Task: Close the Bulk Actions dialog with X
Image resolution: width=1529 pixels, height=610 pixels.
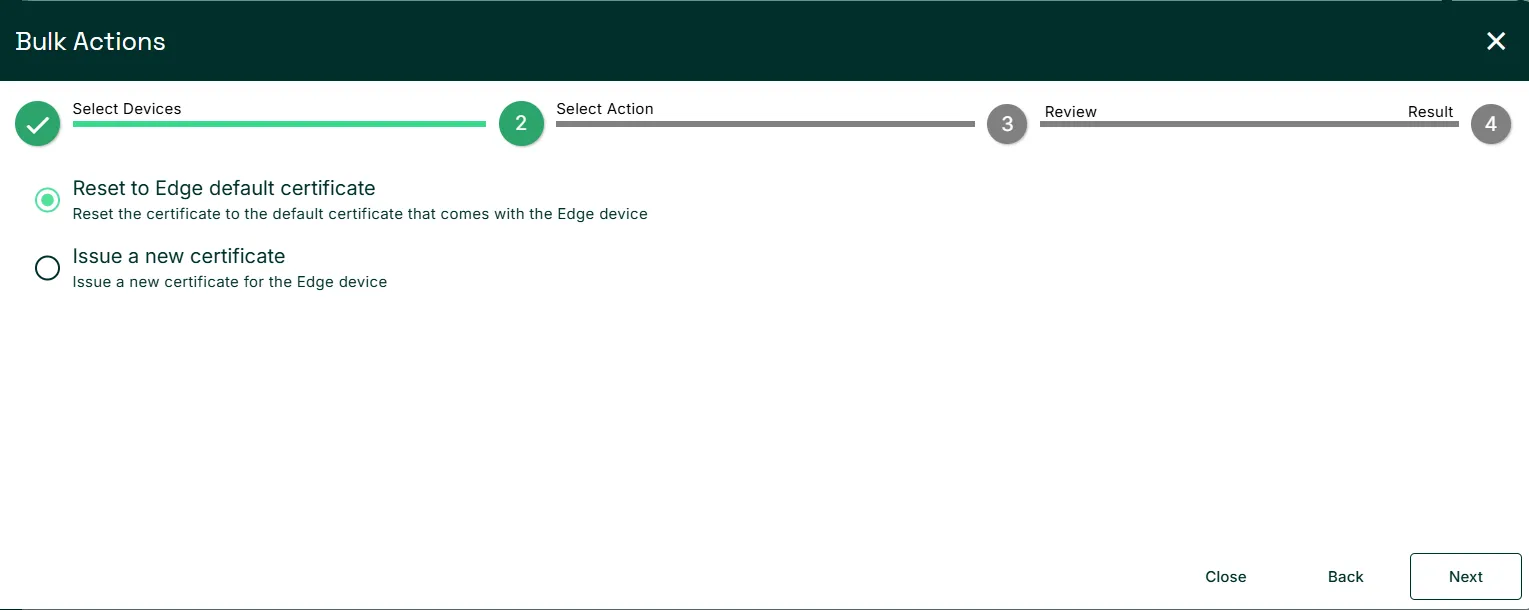Action: [1496, 41]
